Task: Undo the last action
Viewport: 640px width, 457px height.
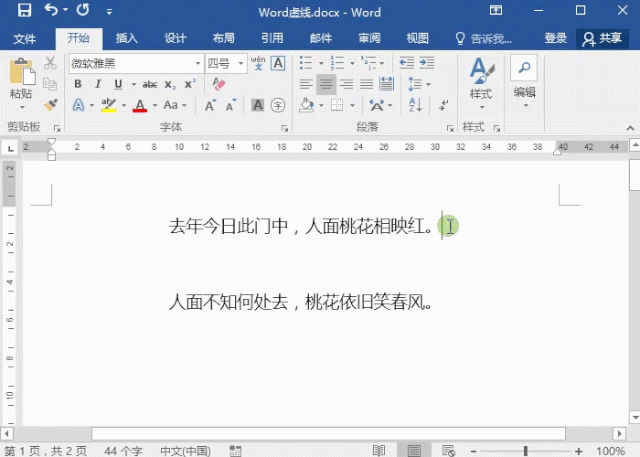Action: pyautogui.click(x=51, y=9)
